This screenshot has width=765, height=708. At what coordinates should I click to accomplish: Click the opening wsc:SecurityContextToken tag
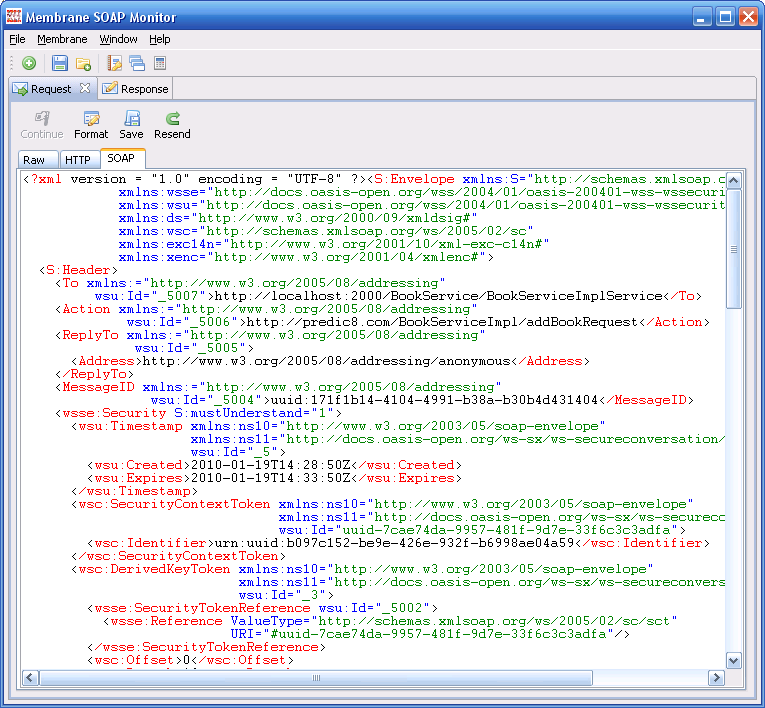pyautogui.click(x=171, y=504)
